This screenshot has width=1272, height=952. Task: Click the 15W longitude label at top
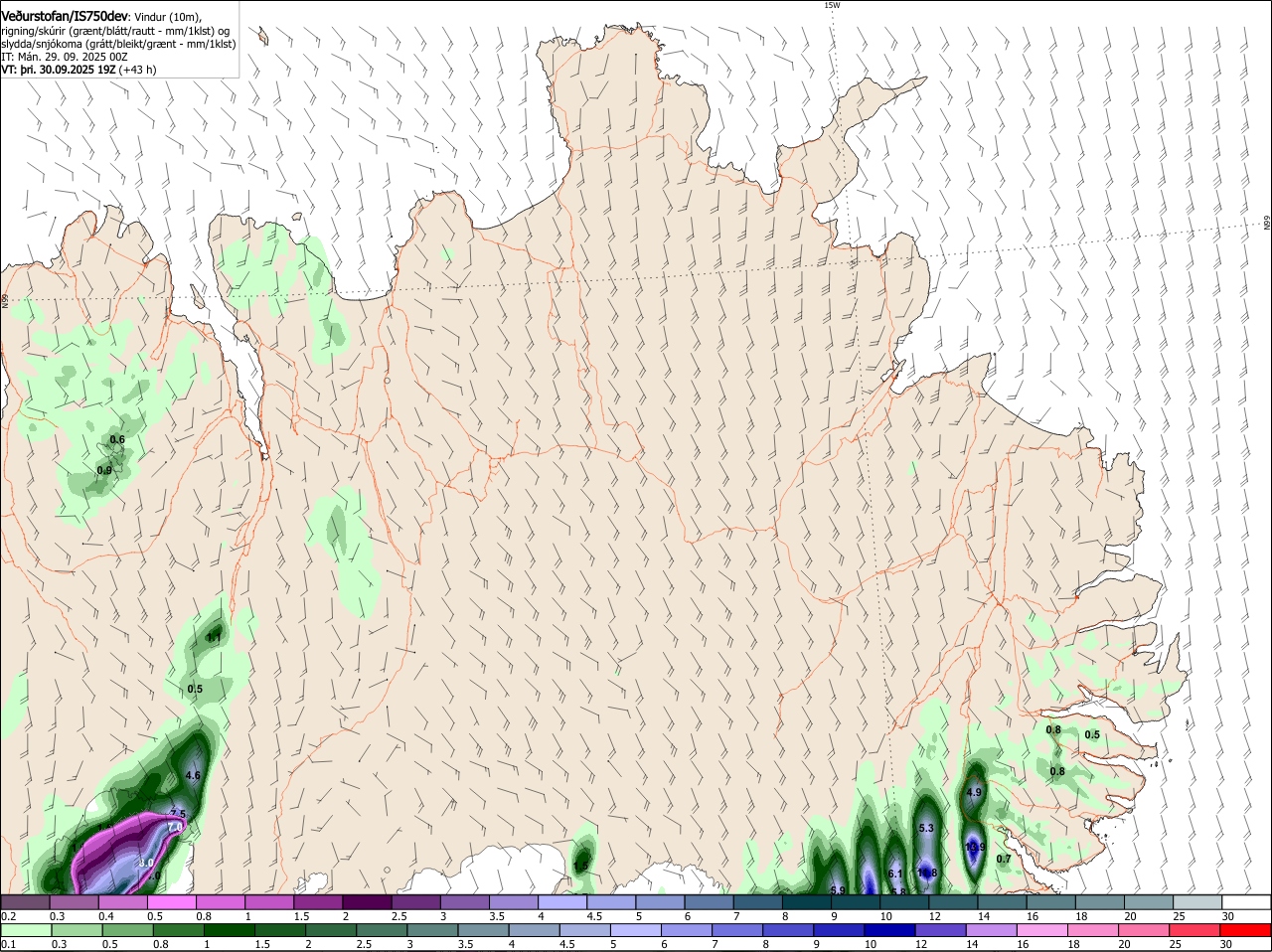(x=832, y=5)
